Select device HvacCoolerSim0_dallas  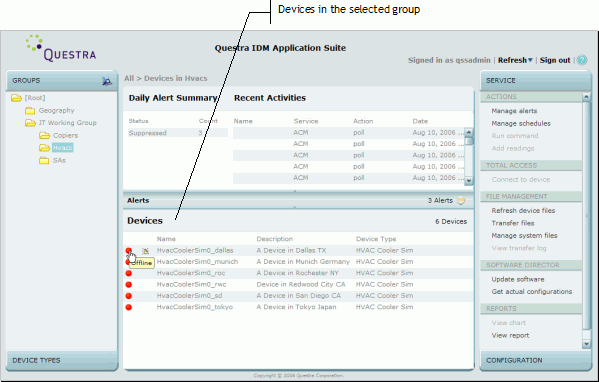pos(195,251)
